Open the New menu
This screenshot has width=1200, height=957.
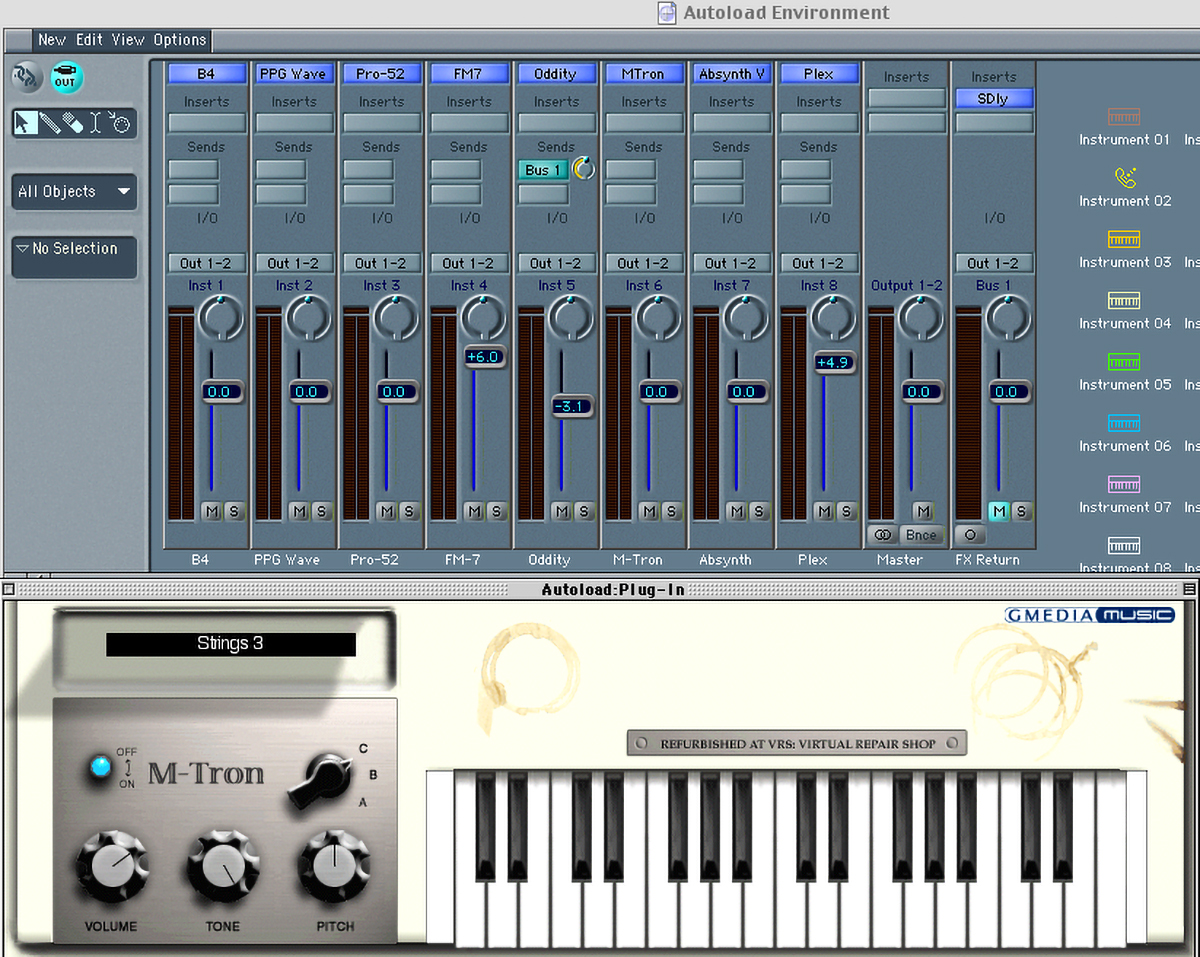(x=52, y=40)
